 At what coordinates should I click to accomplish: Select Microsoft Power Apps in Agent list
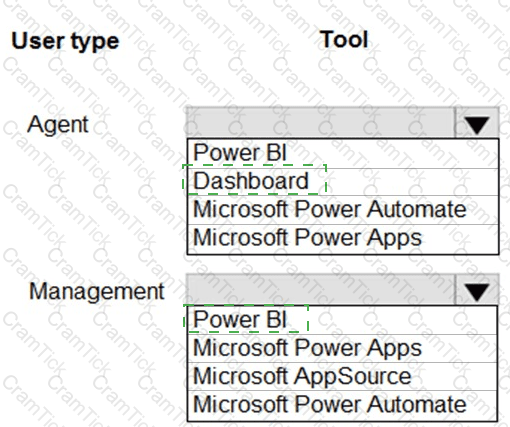coord(343,239)
